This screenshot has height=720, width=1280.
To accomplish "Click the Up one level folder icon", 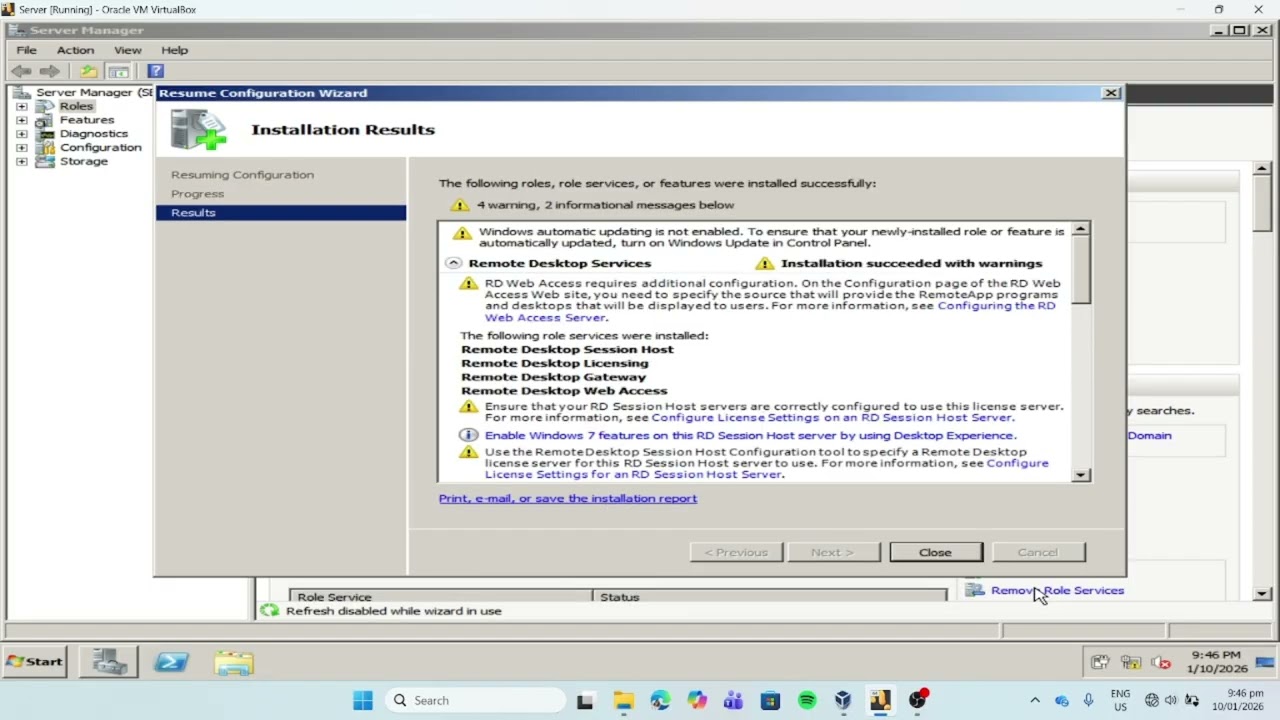I will (x=89, y=71).
